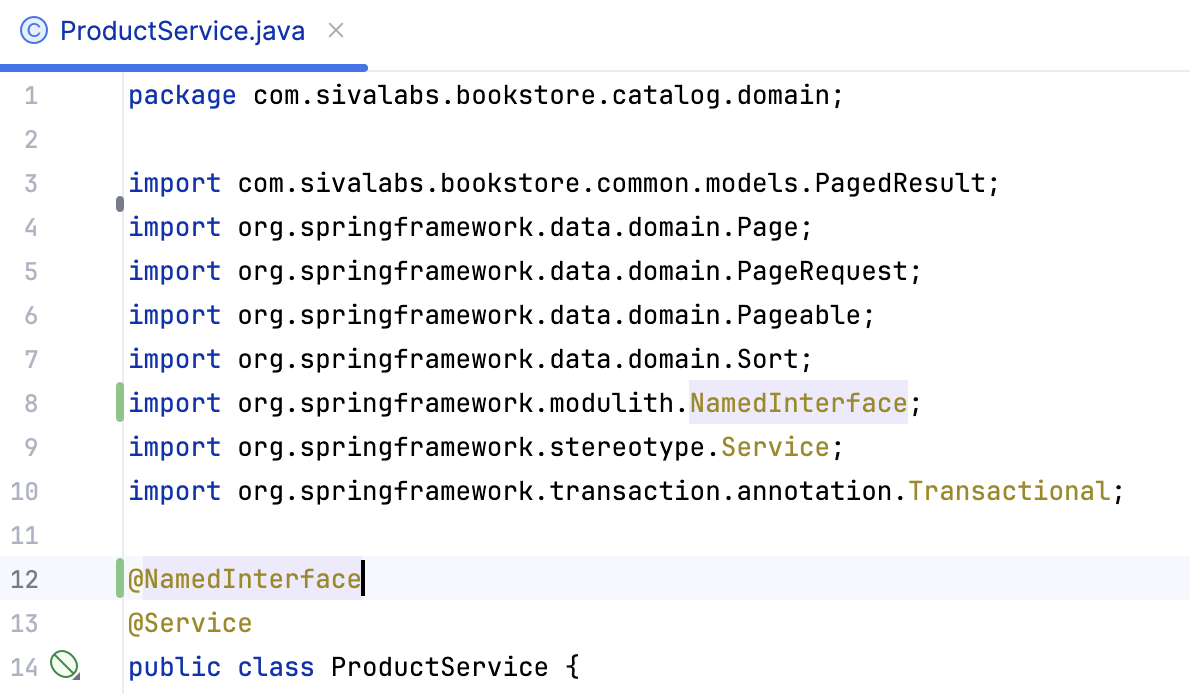Place cursor on the Pageable import line
This screenshot has height=694, width=1190.
[x=500, y=314]
